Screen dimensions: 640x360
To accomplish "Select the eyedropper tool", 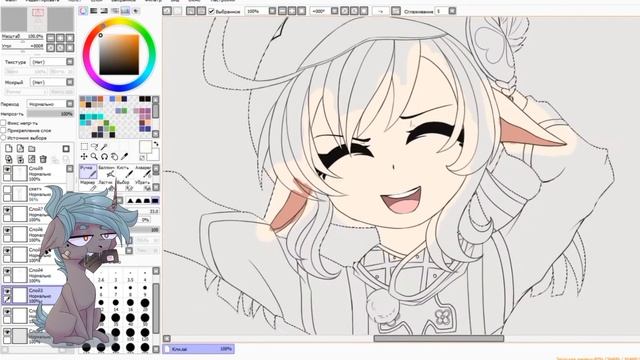I will (x=125, y=156).
